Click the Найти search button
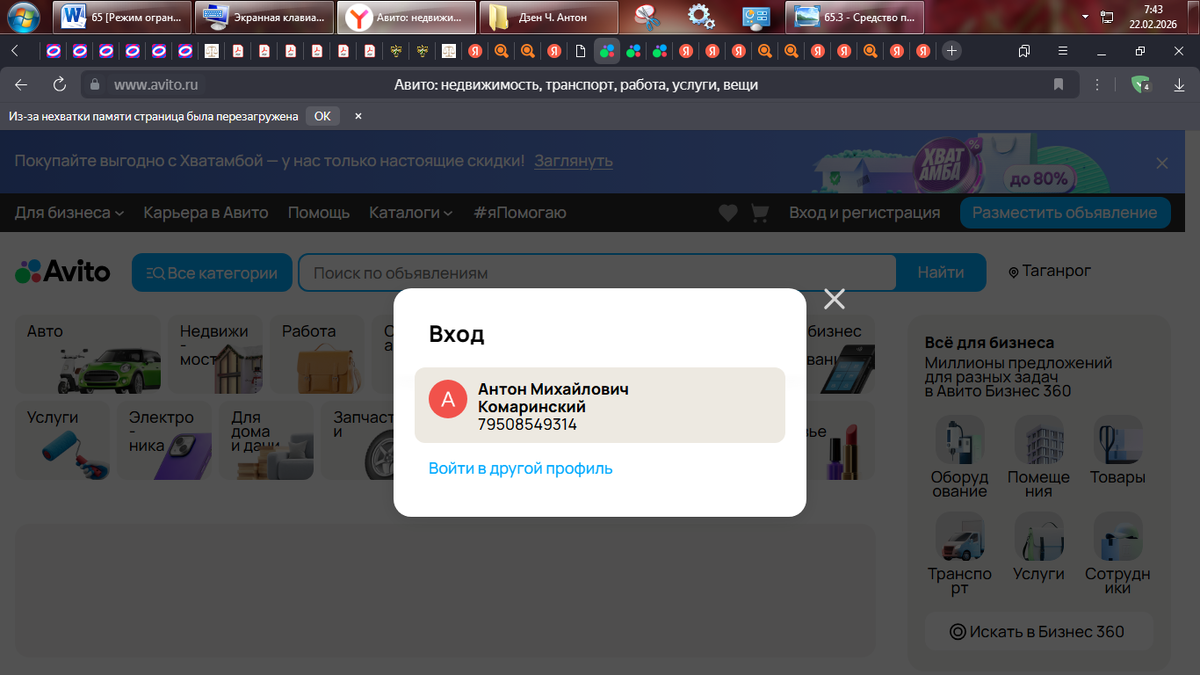 click(941, 272)
